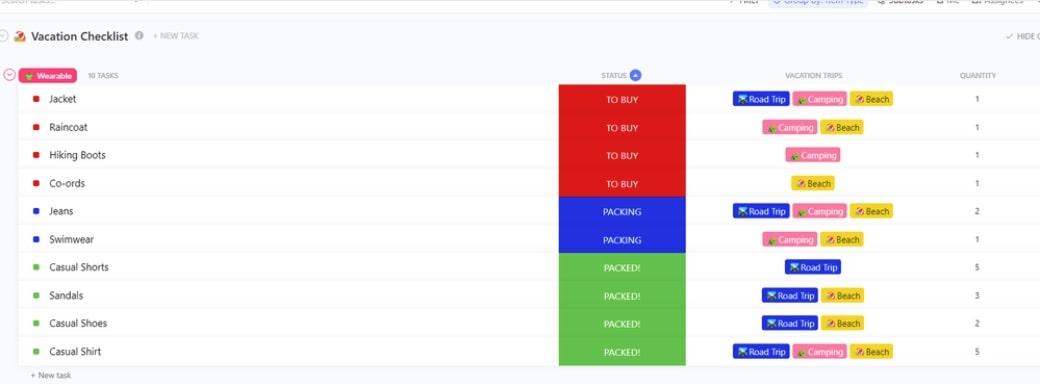Open the PACKING status cell for Swimwear

[622, 239]
